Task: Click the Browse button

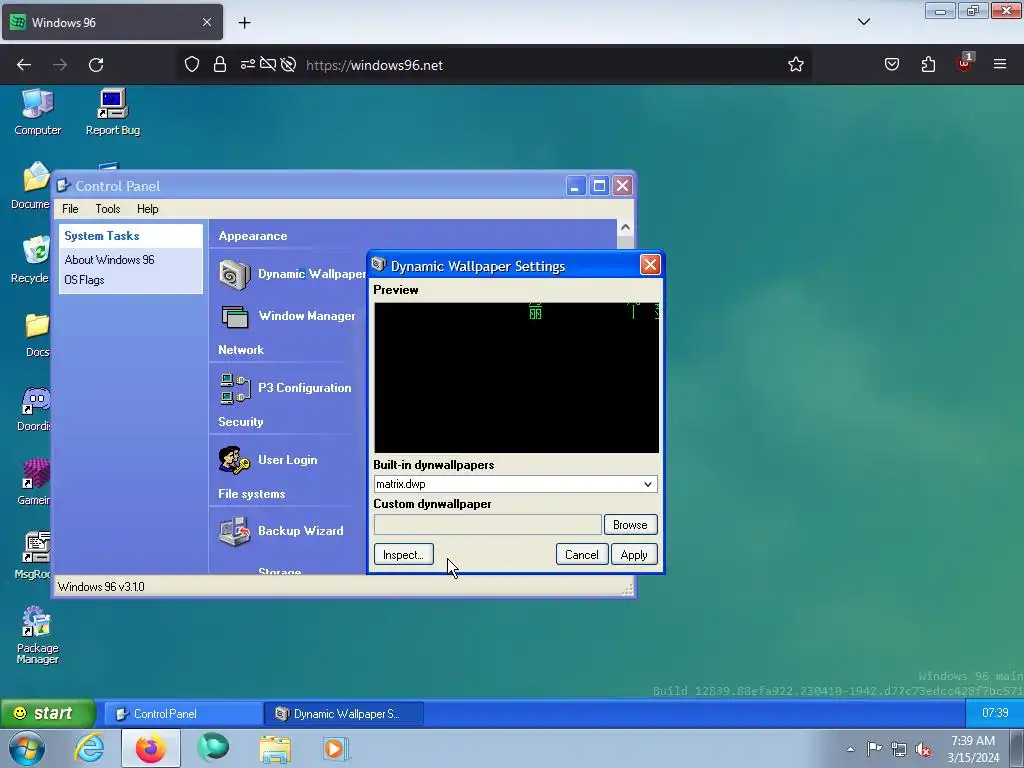Action: point(630,525)
